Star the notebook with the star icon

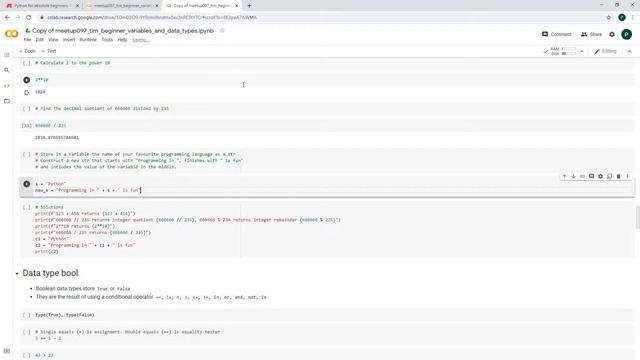click(222, 31)
